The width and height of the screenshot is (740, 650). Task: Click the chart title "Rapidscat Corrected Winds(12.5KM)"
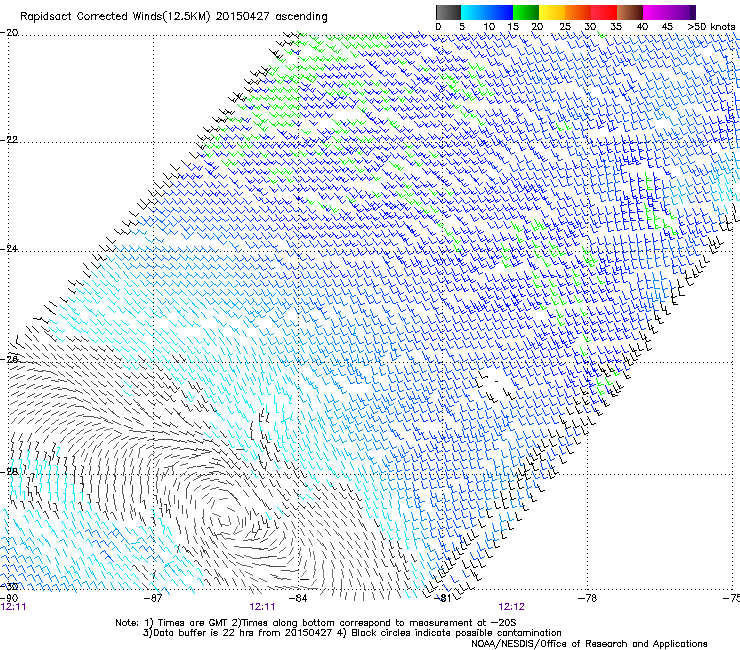tap(116, 17)
